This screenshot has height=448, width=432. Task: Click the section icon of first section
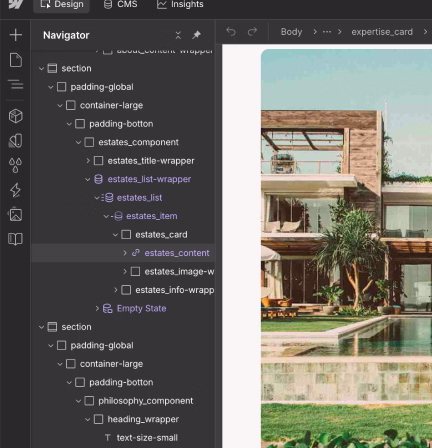click(x=52, y=68)
